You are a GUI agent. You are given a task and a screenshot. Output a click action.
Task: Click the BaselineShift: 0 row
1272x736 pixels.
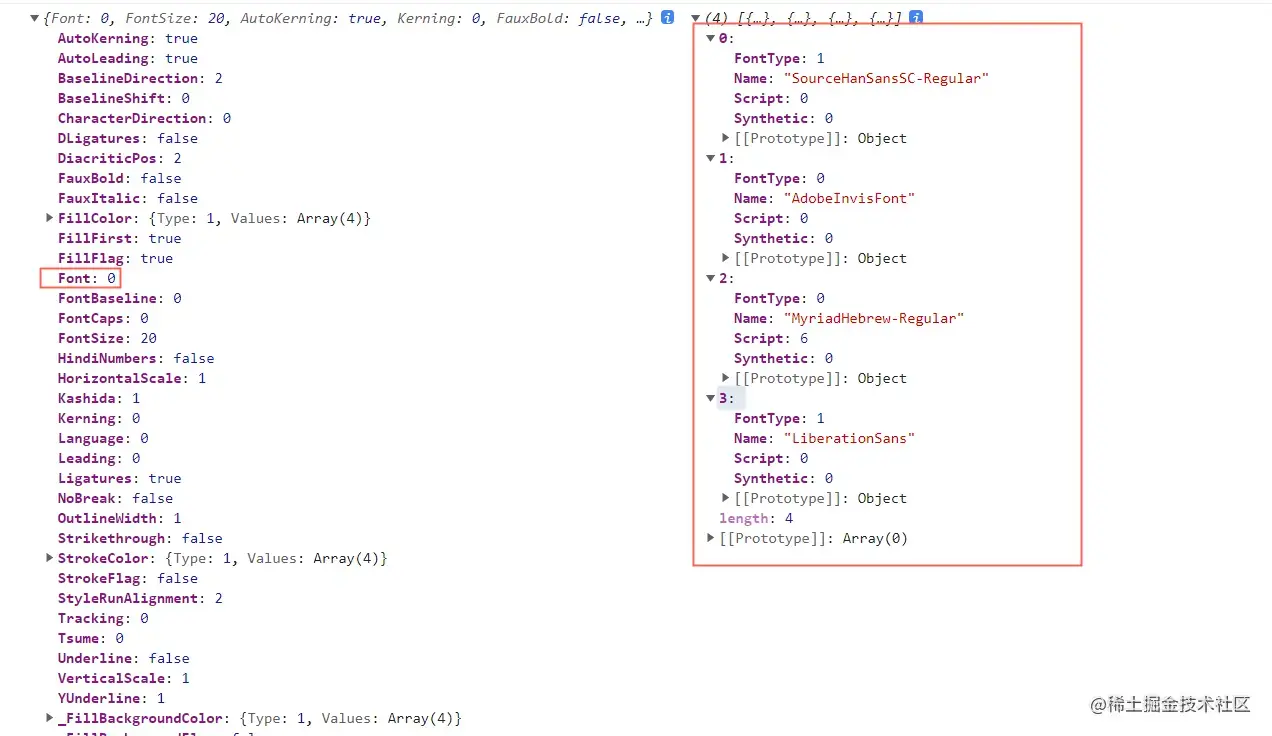(123, 98)
